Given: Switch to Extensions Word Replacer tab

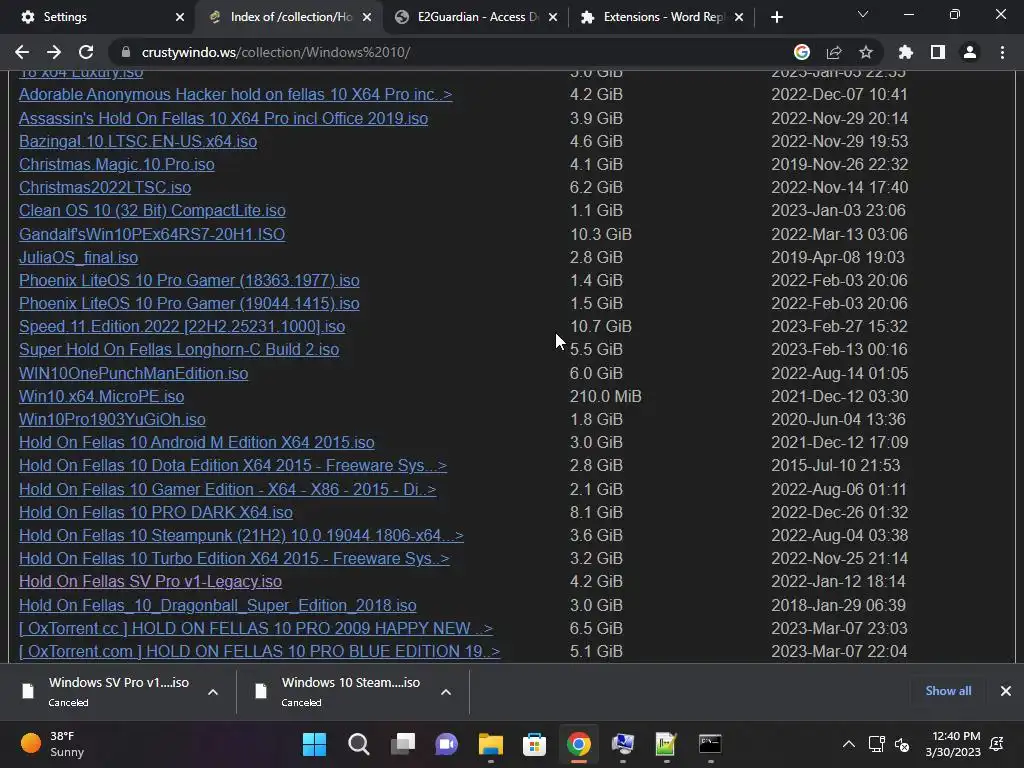Looking at the screenshot, I should click(664, 17).
